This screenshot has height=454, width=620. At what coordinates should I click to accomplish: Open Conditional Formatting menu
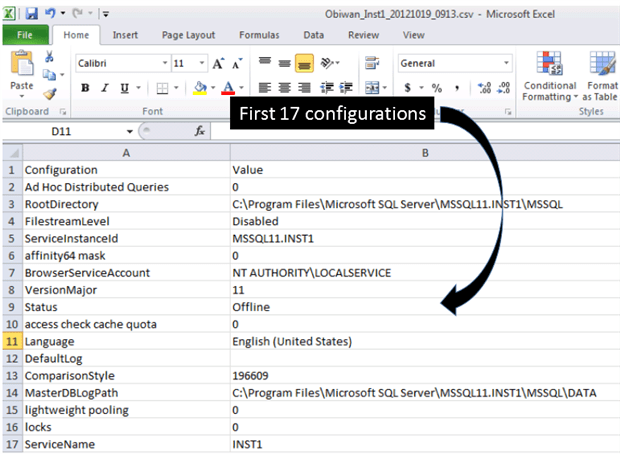[550, 76]
